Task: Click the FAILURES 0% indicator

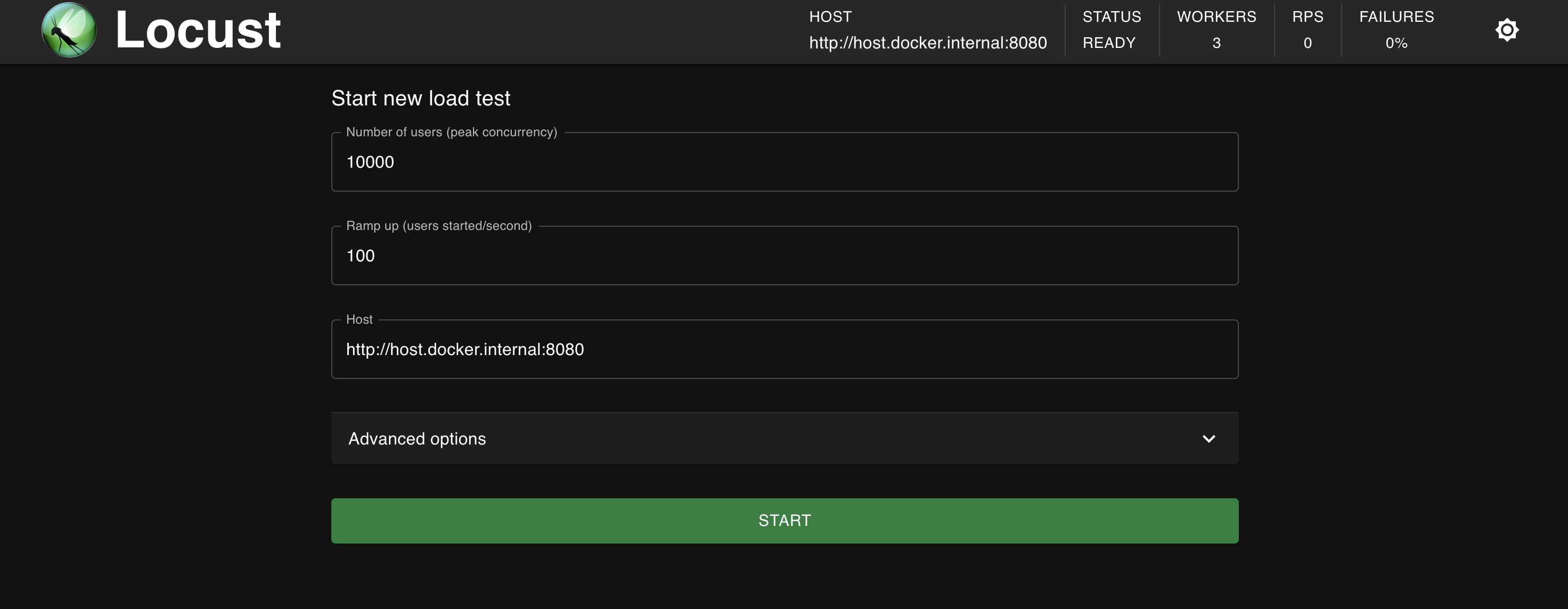Action: (1396, 43)
